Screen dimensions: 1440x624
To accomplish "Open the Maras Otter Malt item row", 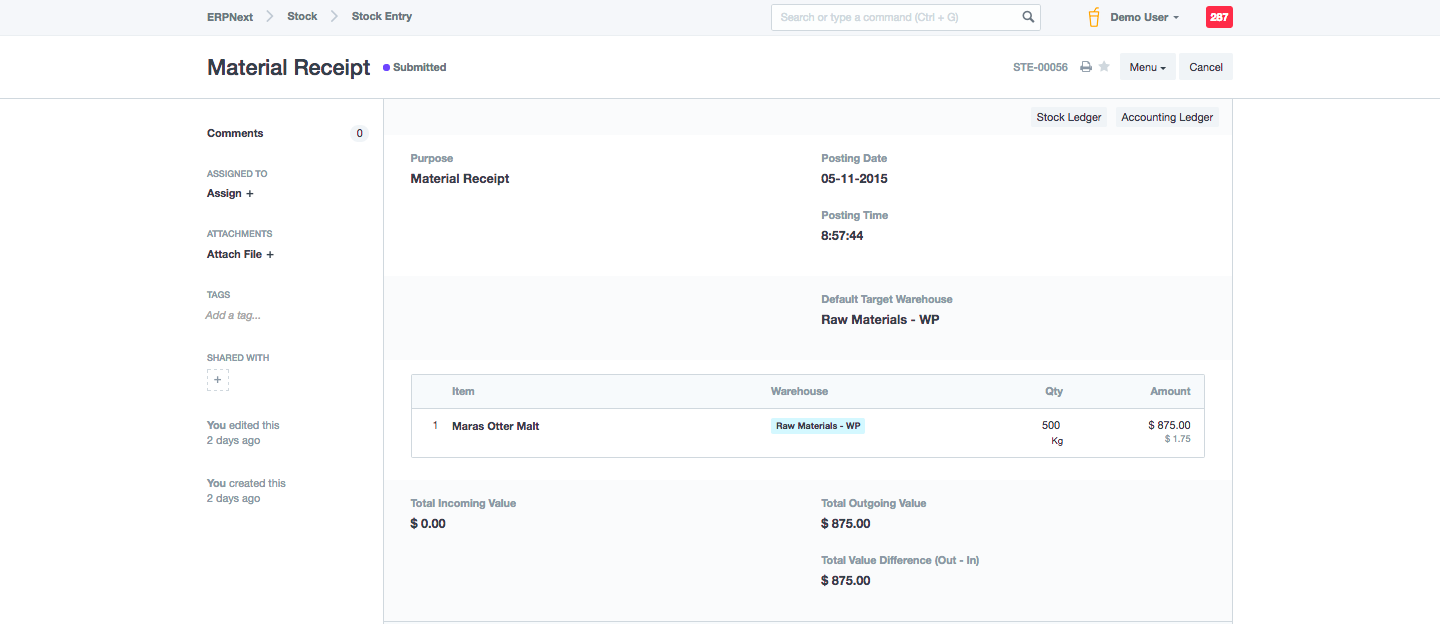I will (x=496, y=426).
